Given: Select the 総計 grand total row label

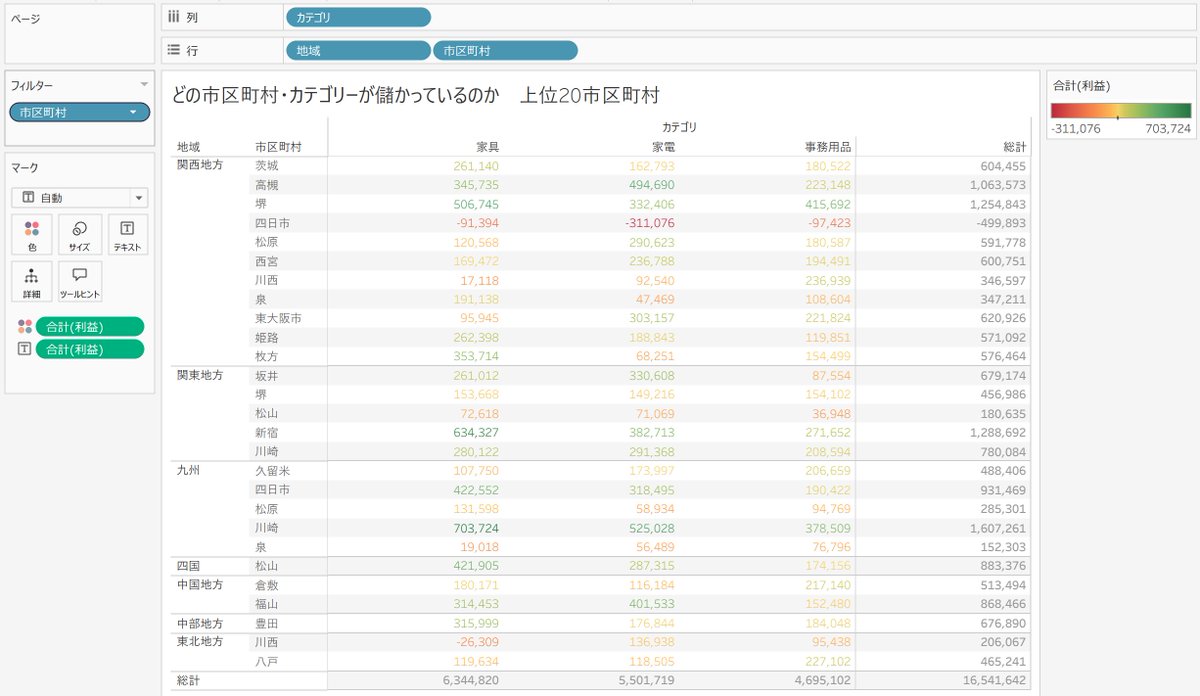Looking at the screenshot, I should 189,680.
